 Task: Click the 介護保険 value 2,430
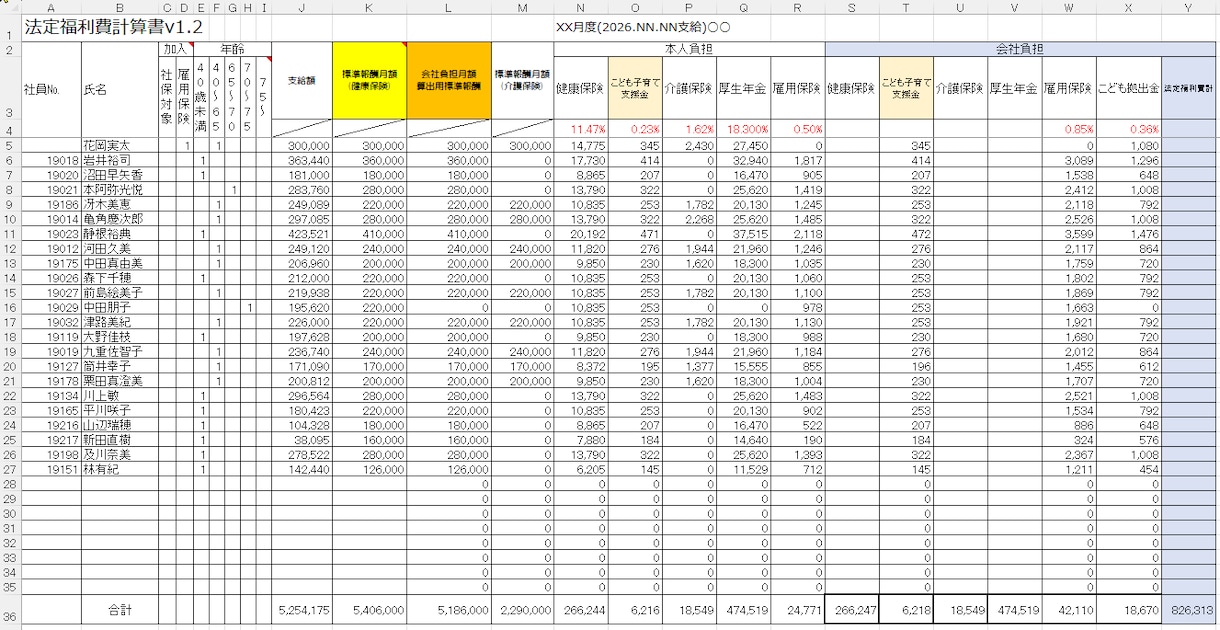pos(689,146)
